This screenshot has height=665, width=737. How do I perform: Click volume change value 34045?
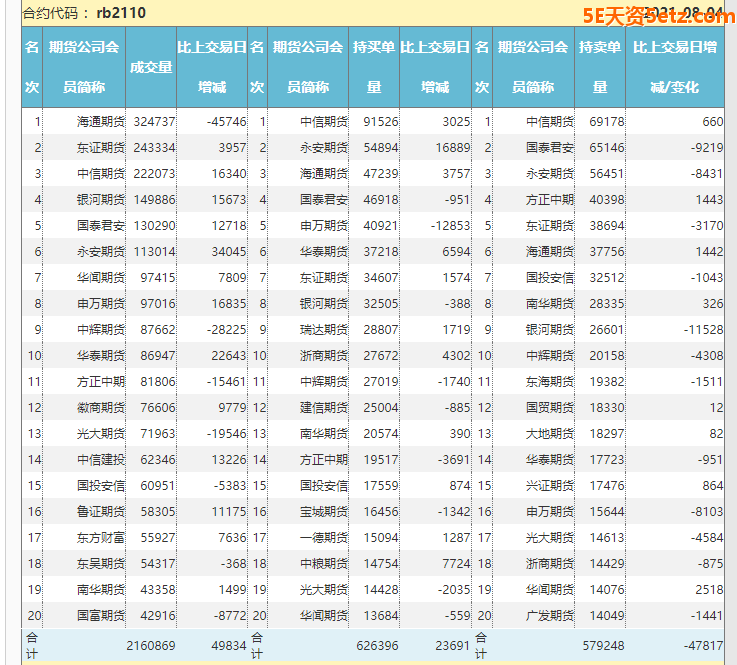pyautogui.click(x=229, y=252)
